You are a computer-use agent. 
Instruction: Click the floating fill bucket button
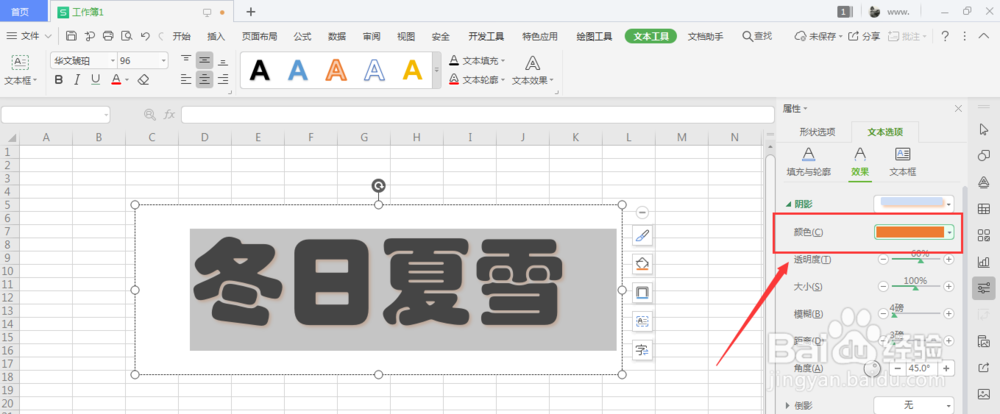[642, 263]
